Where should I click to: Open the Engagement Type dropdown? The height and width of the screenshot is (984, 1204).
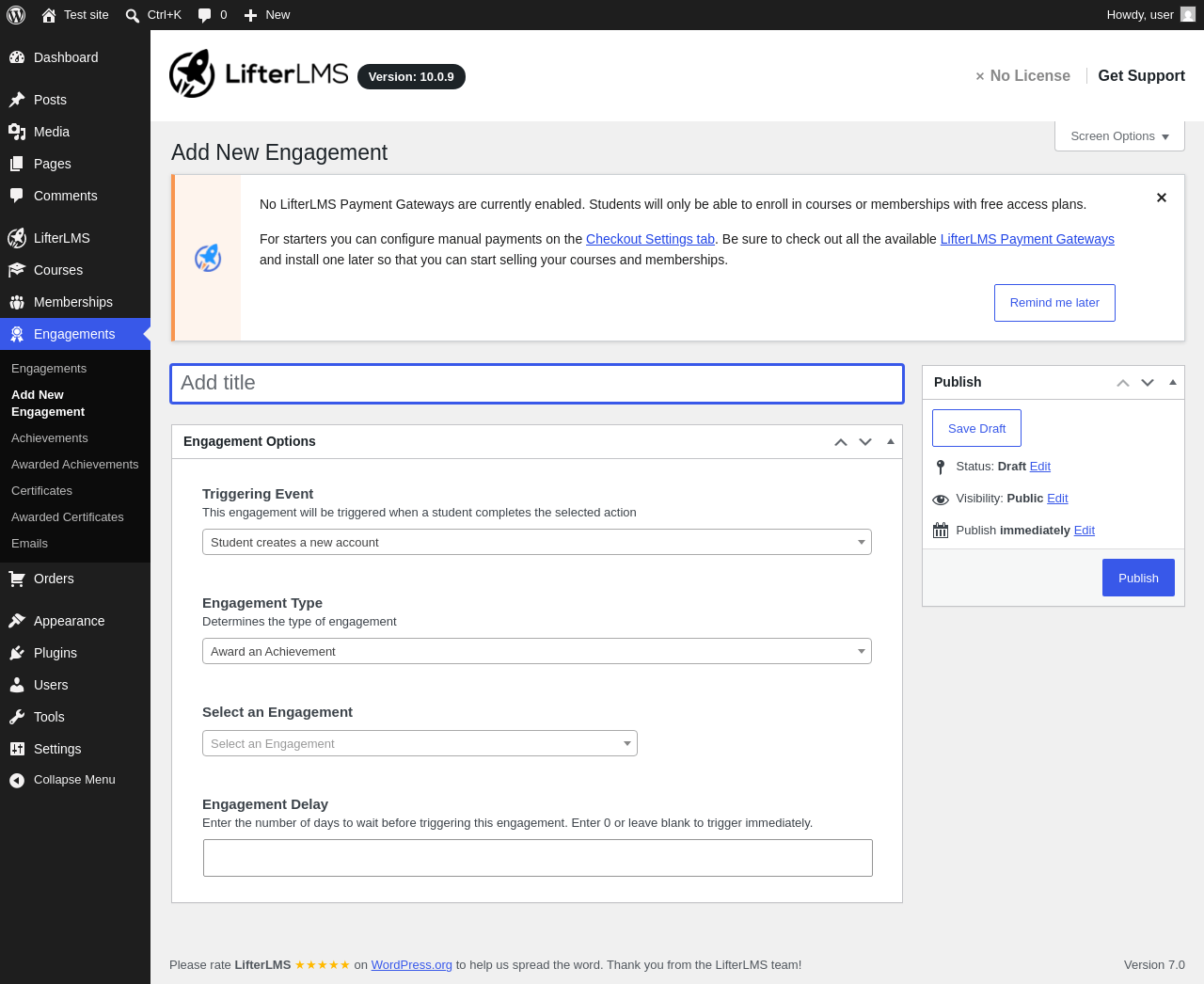(x=537, y=651)
